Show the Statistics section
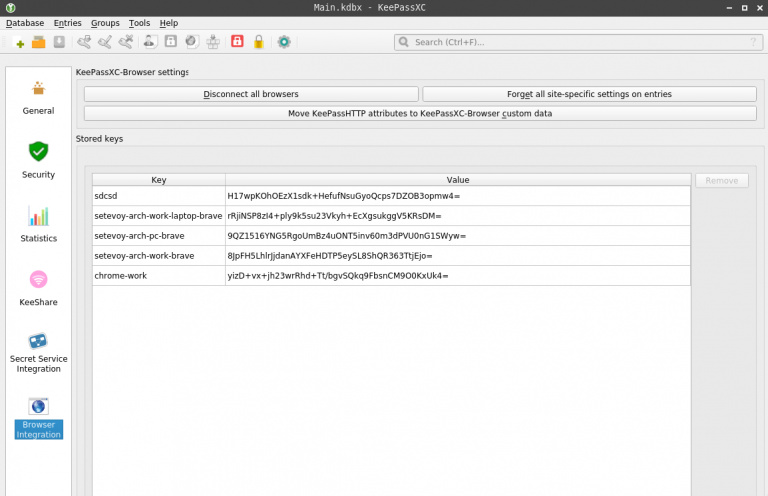Image resolution: width=768 pixels, height=496 pixels. click(x=38, y=224)
